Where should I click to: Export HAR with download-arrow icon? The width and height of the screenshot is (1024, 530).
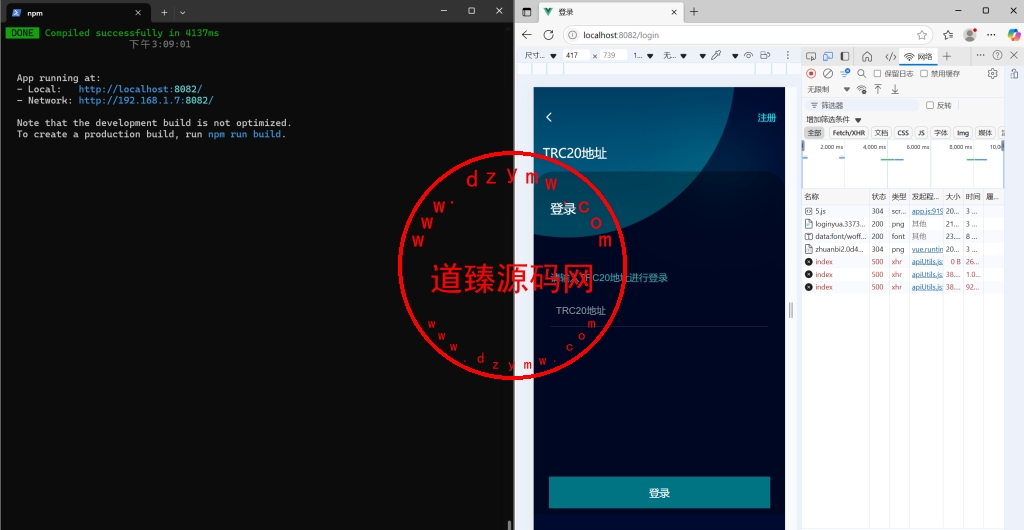tap(895, 89)
